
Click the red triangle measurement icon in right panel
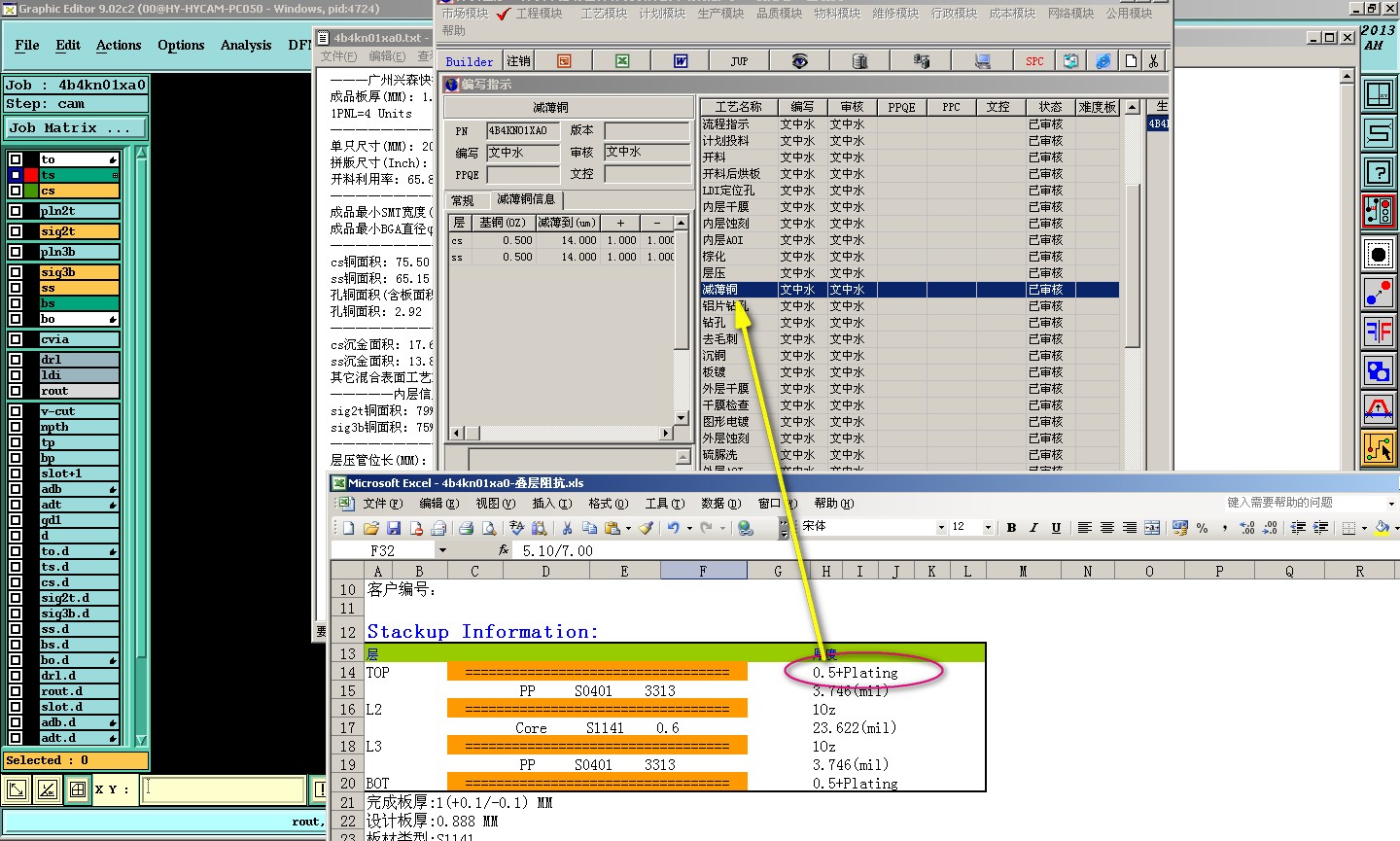click(1379, 408)
